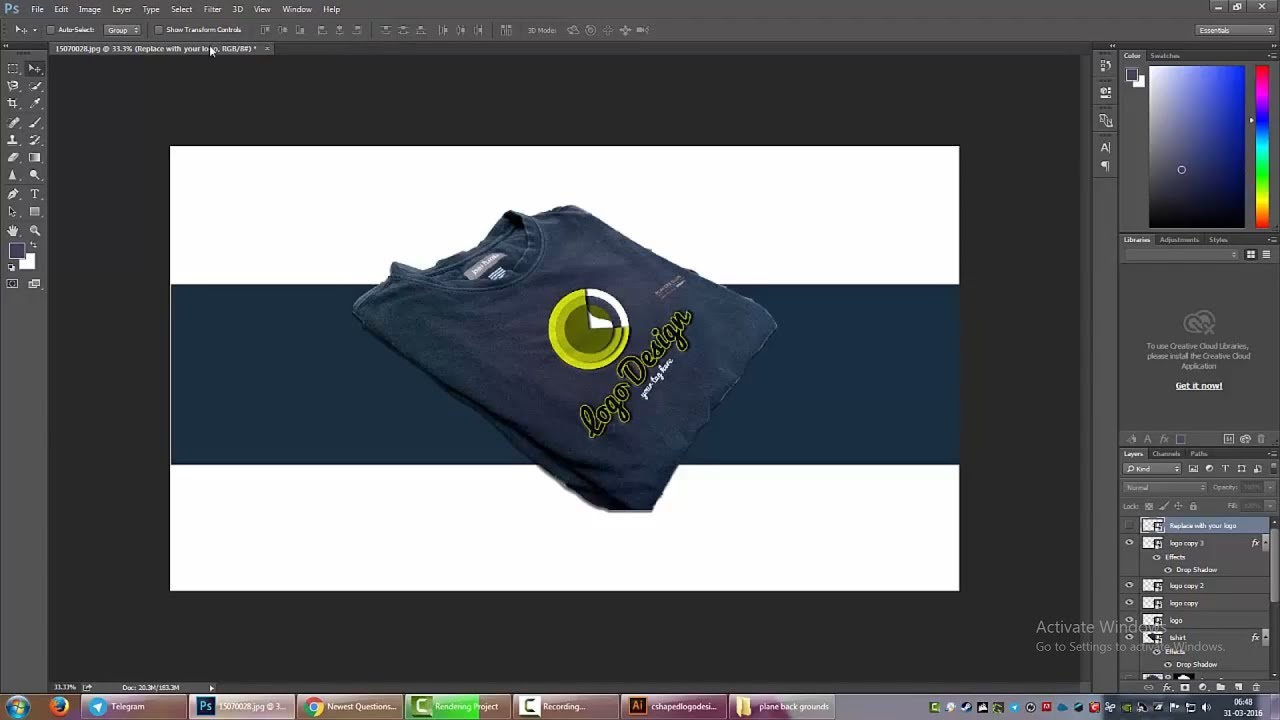Viewport: 1280px width, 720px height.
Task: Hide the 'logo copy 2' layer
Action: 1130,585
